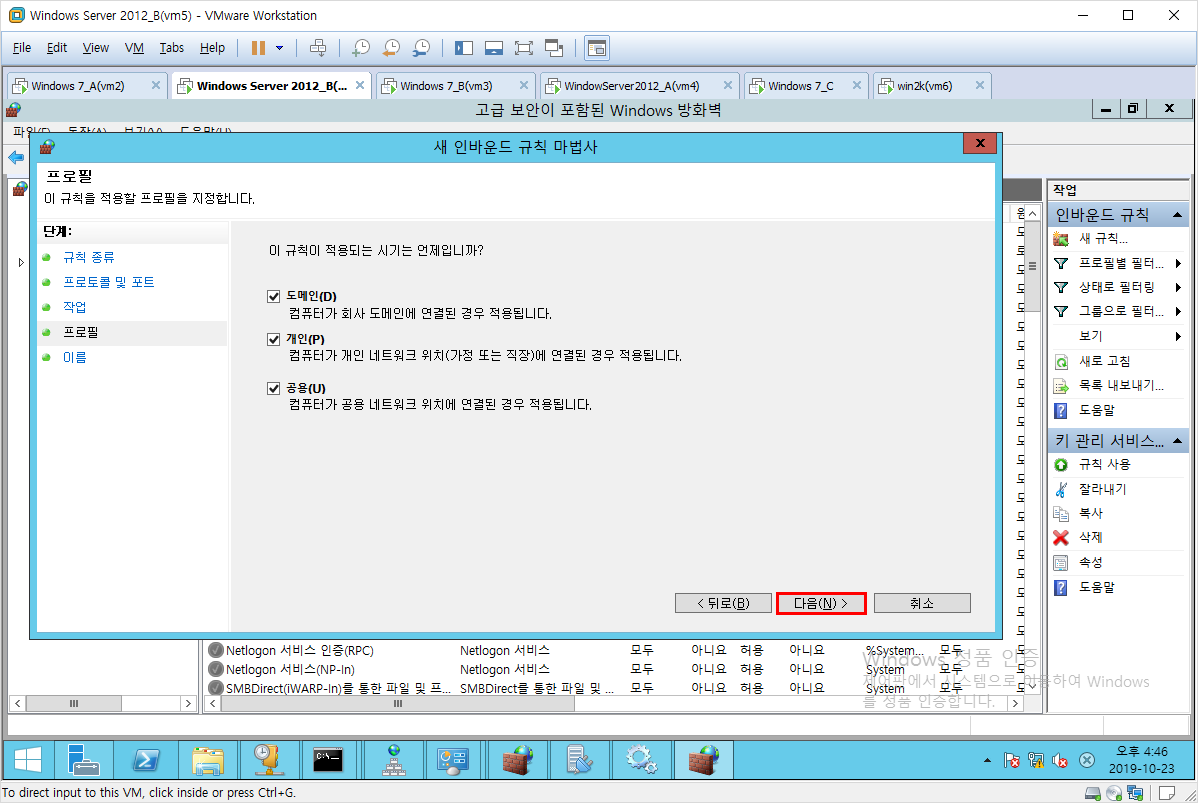This screenshot has height=803, width=1198.
Task: Click the 새로 고침 refresh action
Action: pyautogui.click(x=1103, y=361)
